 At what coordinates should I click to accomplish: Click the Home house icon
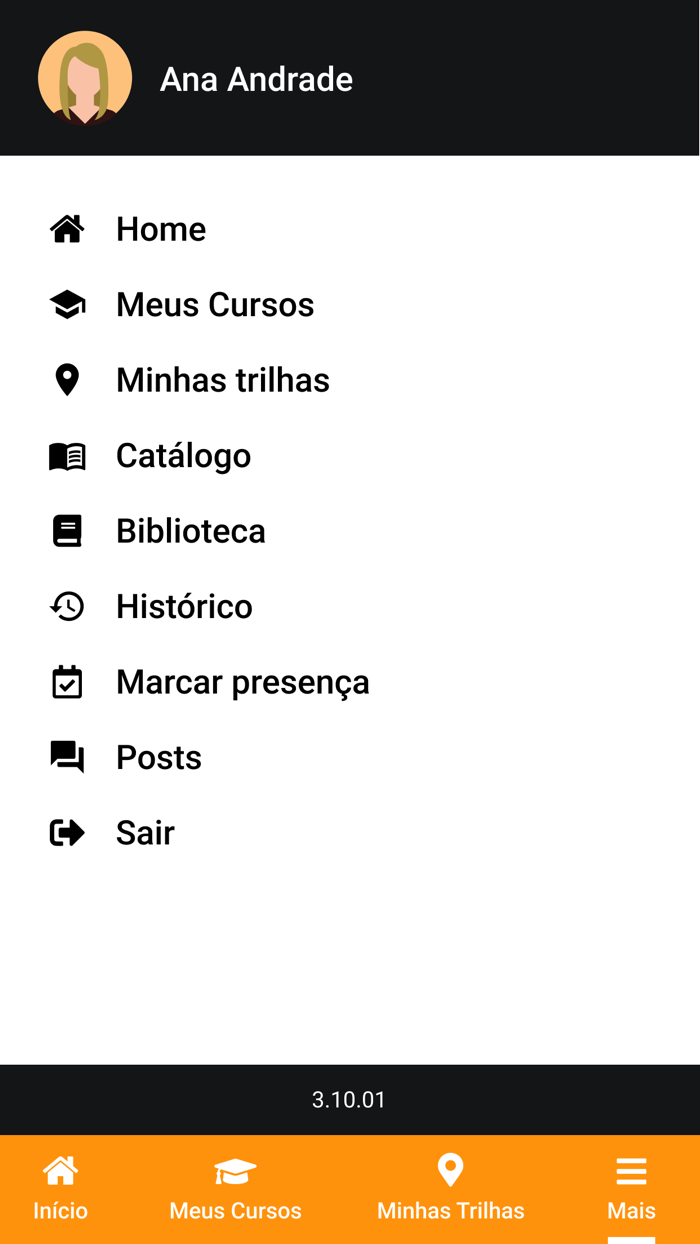(66, 229)
